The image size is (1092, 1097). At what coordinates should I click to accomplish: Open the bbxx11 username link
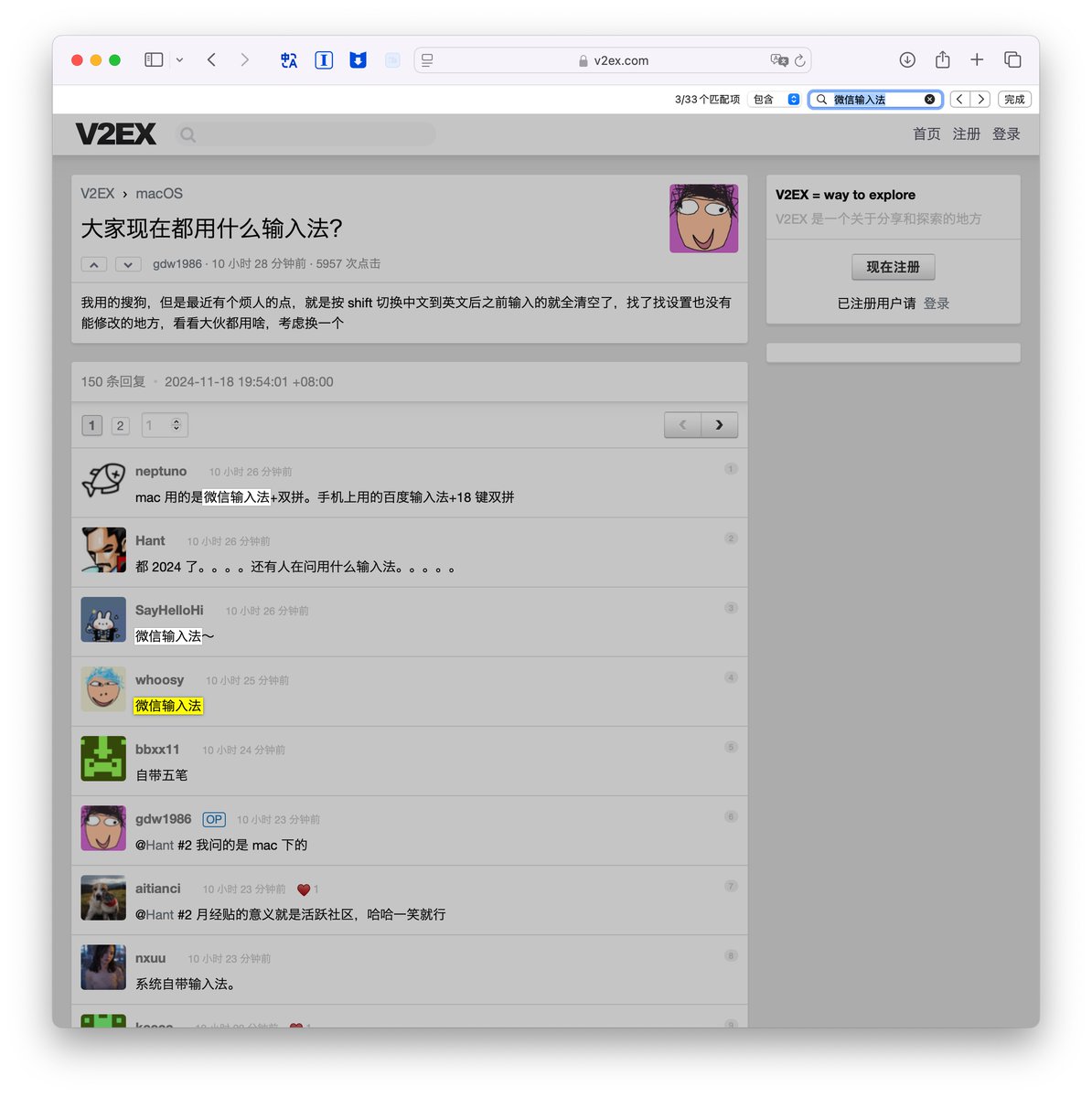[x=157, y=750]
